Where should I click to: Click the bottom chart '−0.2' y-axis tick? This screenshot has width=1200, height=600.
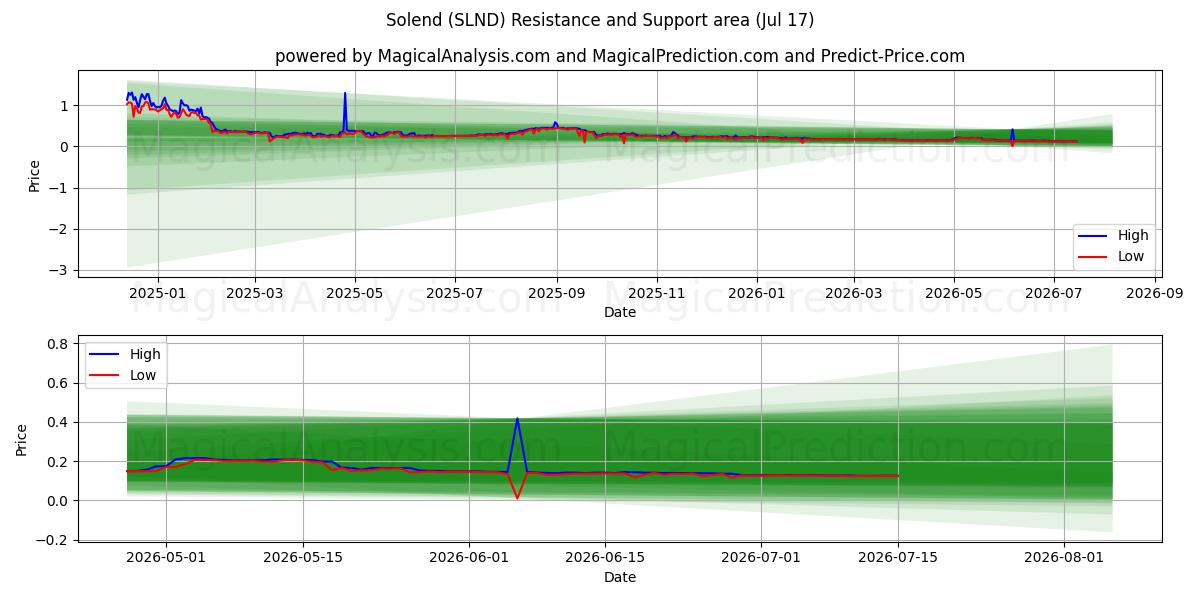[x=52, y=540]
